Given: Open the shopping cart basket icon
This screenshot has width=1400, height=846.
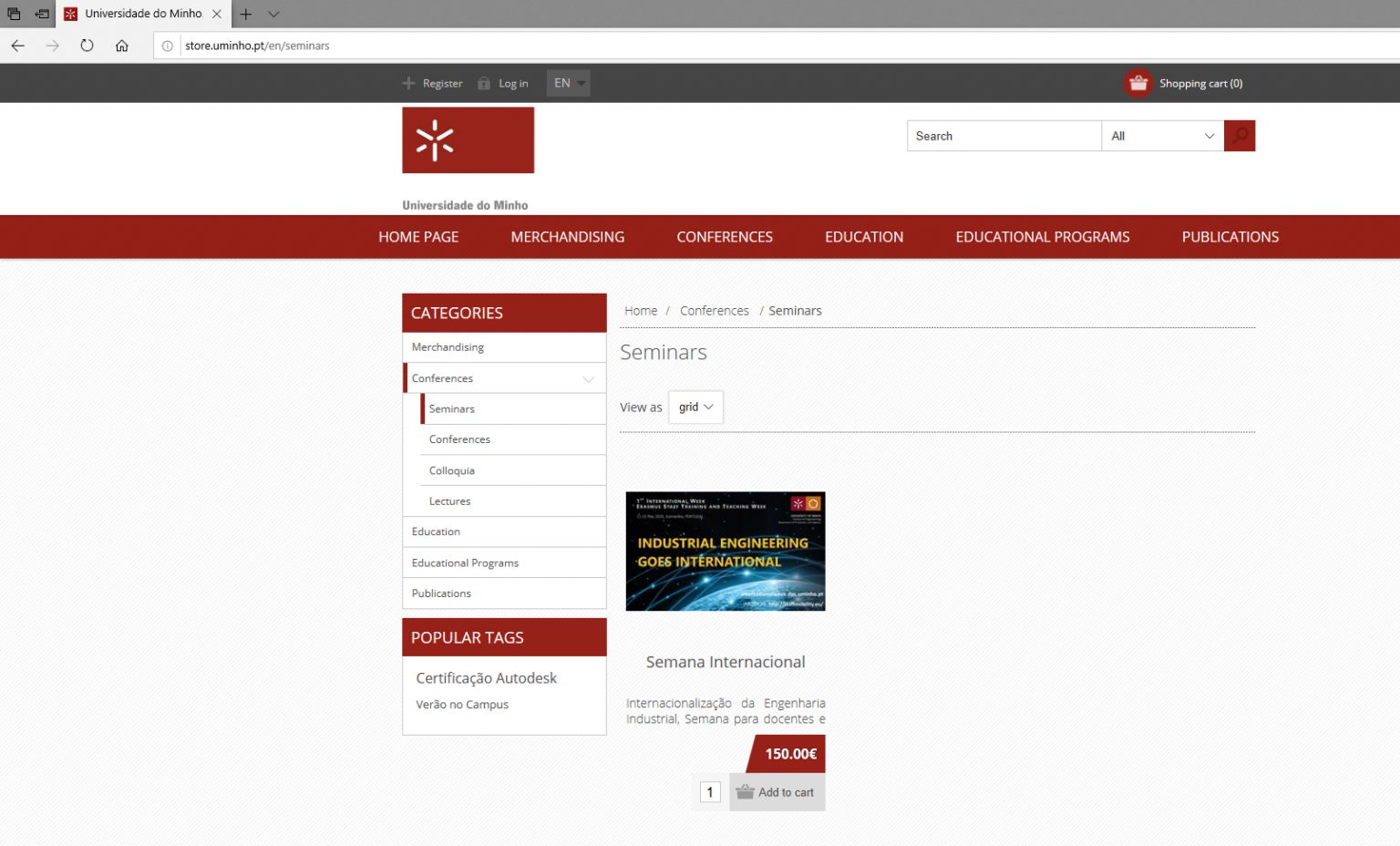Looking at the screenshot, I should click(1137, 84).
